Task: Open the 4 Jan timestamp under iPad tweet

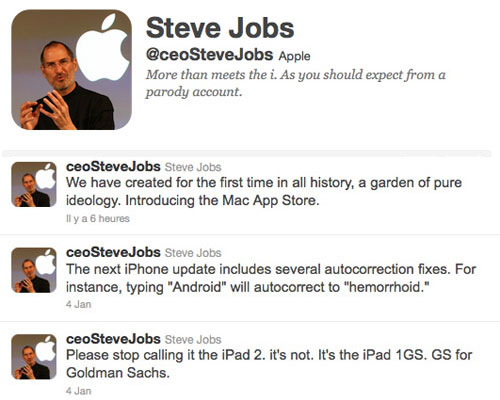Action: pyautogui.click(x=79, y=391)
